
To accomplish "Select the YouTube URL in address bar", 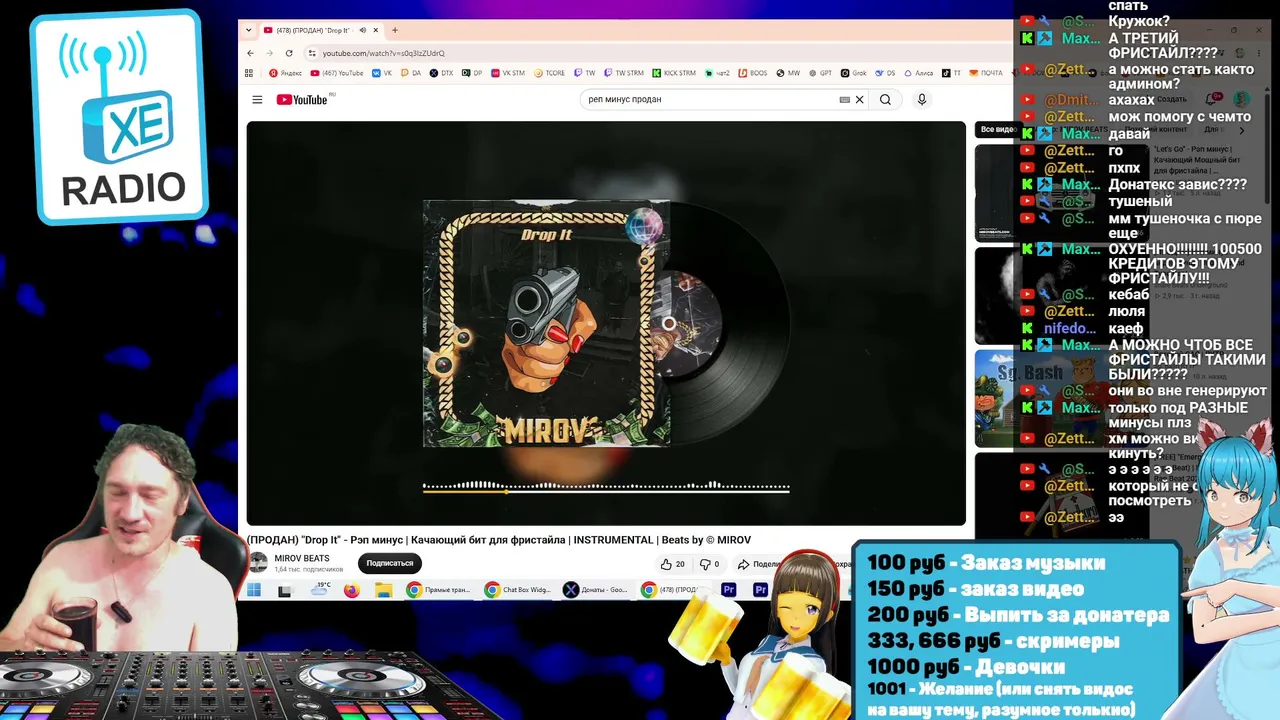I will 383,53.
